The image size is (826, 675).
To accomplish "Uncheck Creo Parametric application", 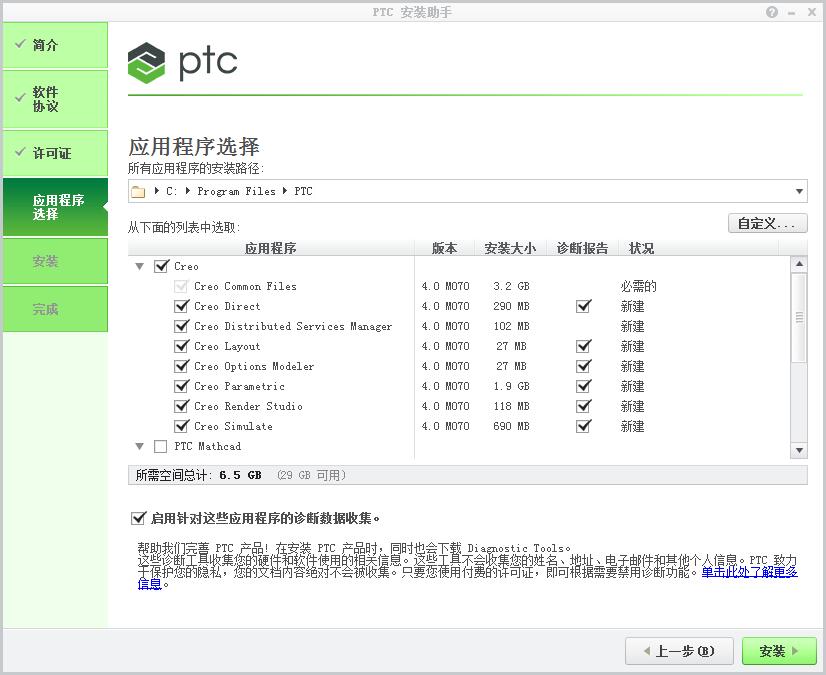I will coord(181,386).
